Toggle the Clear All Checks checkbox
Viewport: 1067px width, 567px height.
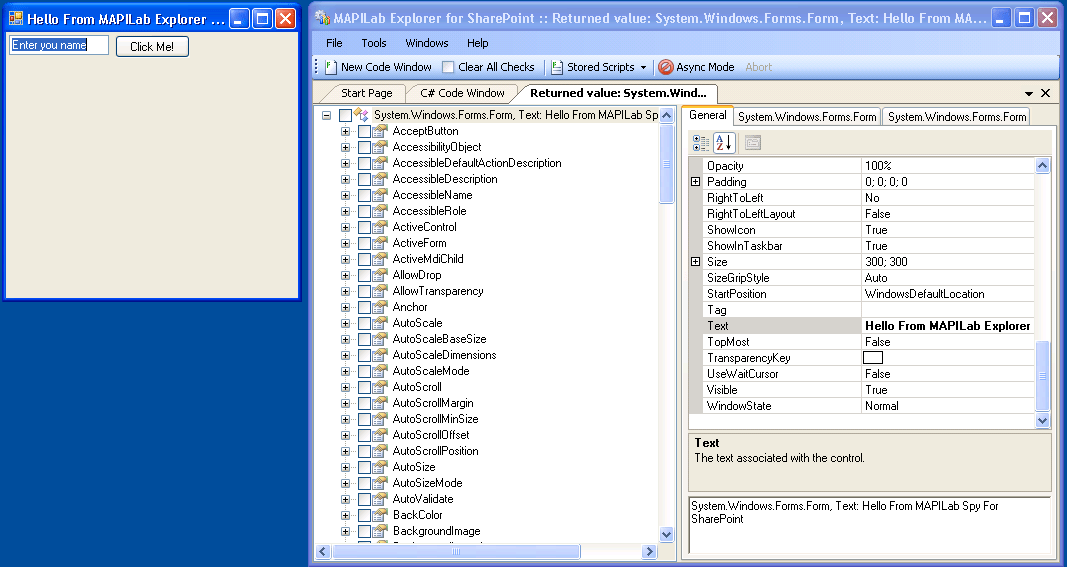448,67
